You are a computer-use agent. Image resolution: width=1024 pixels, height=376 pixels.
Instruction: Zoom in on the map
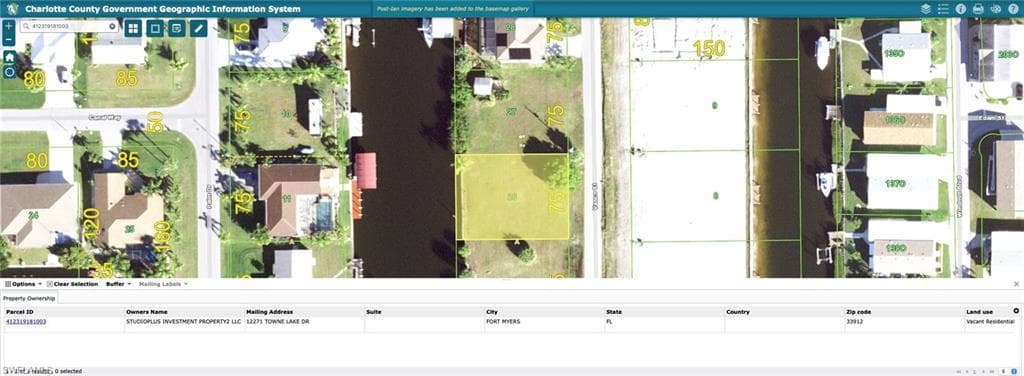pyautogui.click(x=9, y=26)
